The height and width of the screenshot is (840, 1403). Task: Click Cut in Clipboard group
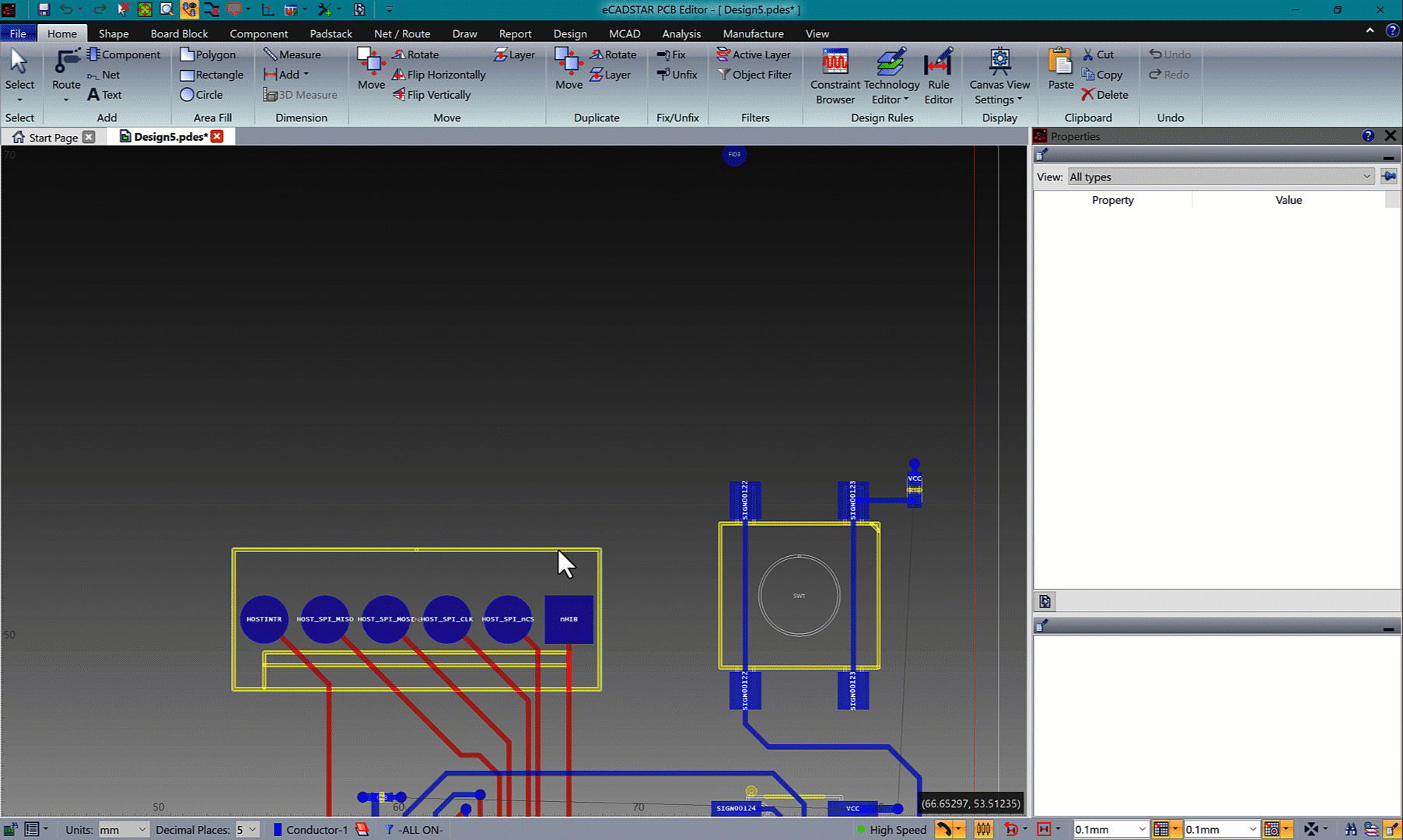click(1097, 54)
